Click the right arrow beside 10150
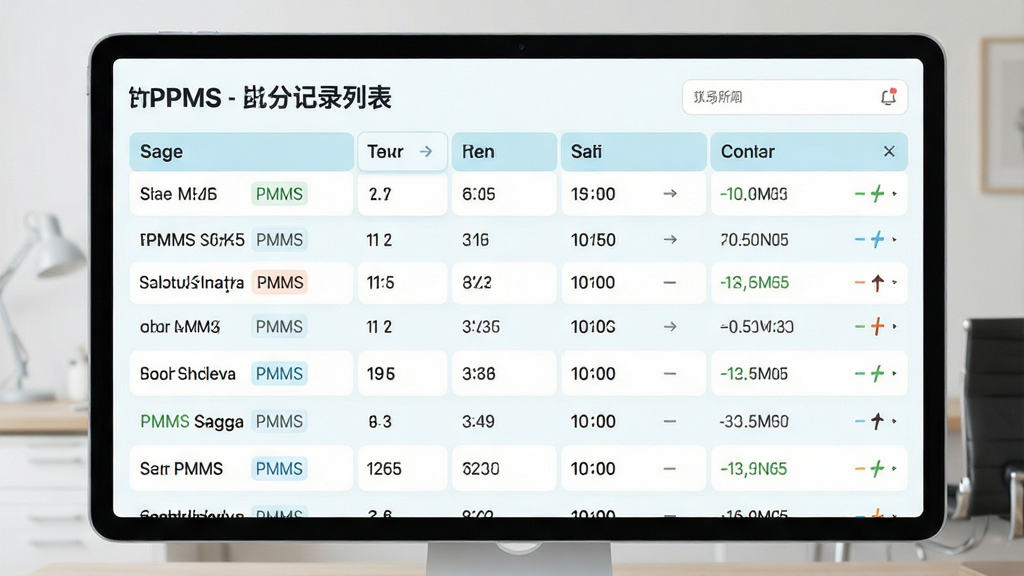The image size is (1024, 576). (670, 240)
